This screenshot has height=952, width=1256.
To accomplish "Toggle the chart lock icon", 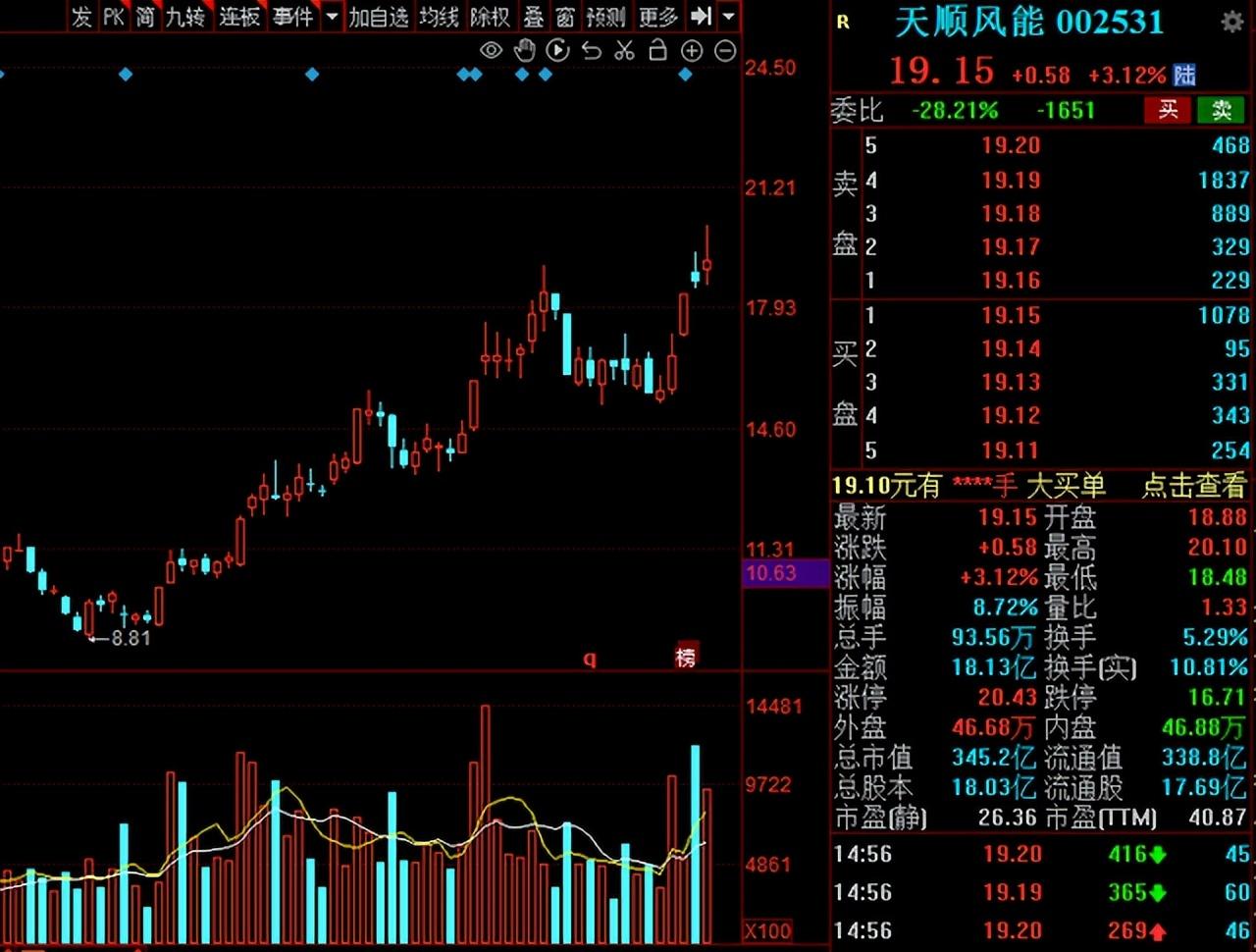I will [657, 50].
